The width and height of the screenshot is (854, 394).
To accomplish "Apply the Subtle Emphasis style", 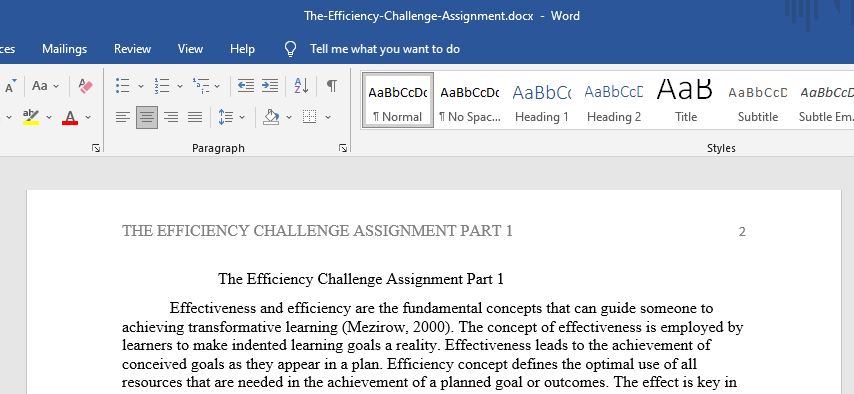I will [x=826, y=100].
